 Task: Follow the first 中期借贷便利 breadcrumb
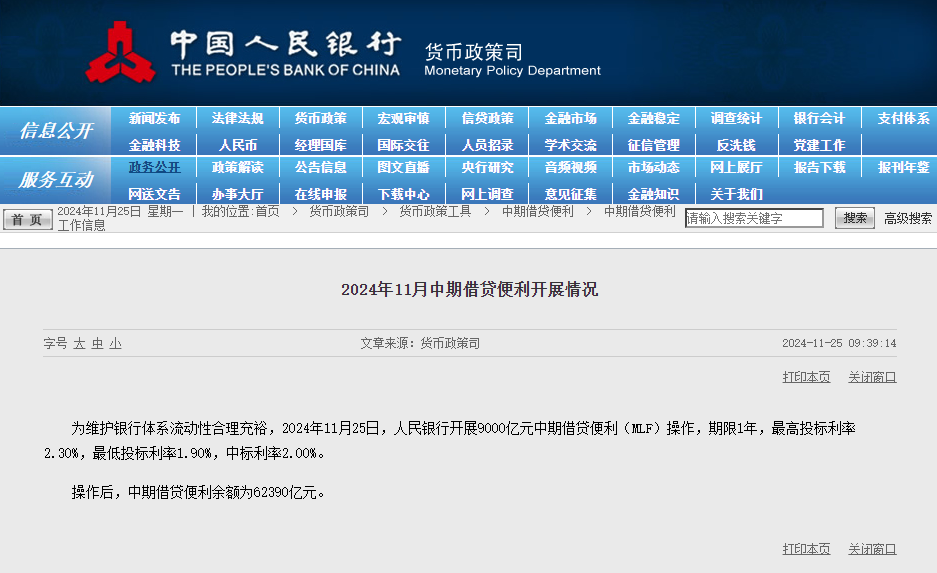click(x=537, y=212)
